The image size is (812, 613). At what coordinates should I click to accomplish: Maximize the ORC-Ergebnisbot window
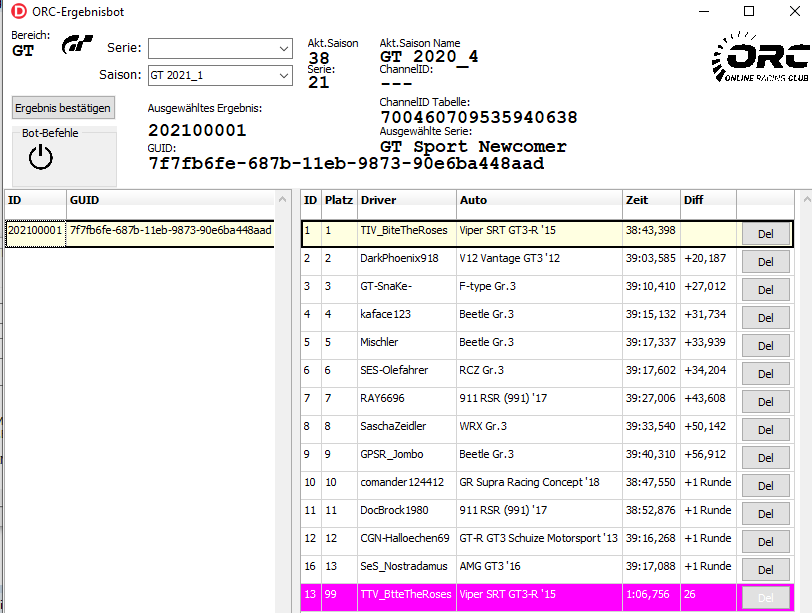(749, 11)
